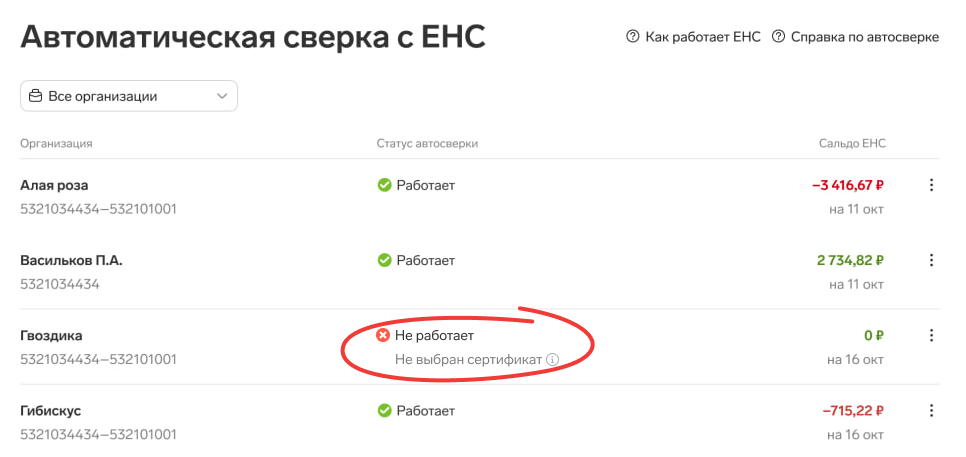The width and height of the screenshot is (966, 457).
Task: Open three-dot menu for Гибискус
Action: tap(931, 410)
